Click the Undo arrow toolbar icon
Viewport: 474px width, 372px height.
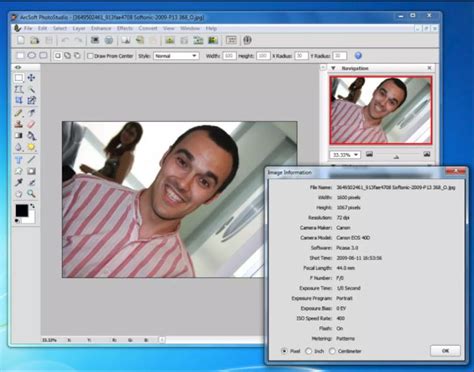pos(65,40)
